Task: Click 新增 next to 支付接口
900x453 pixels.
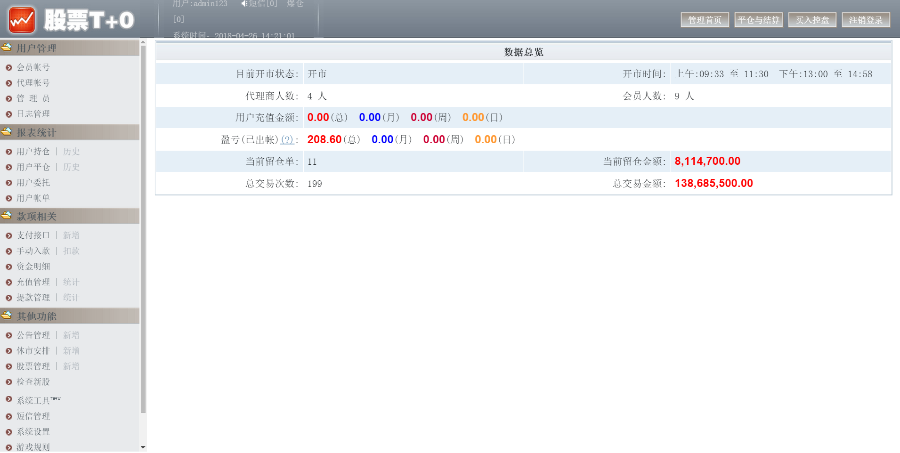Action: [x=71, y=235]
